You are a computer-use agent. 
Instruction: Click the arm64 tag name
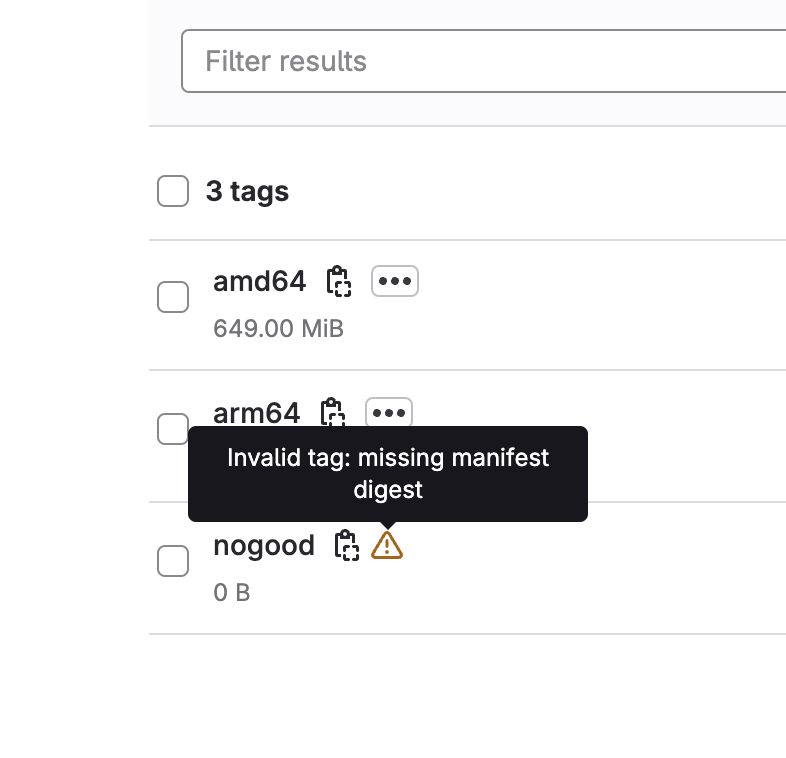tap(256, 412)
